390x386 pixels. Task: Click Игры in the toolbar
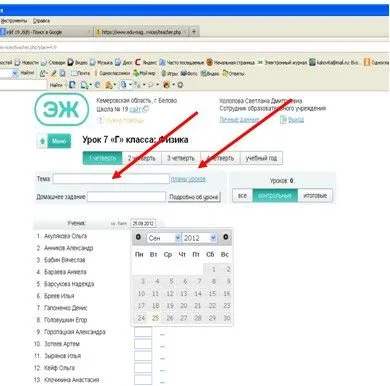pyautogui.click(x=170, y=73)
